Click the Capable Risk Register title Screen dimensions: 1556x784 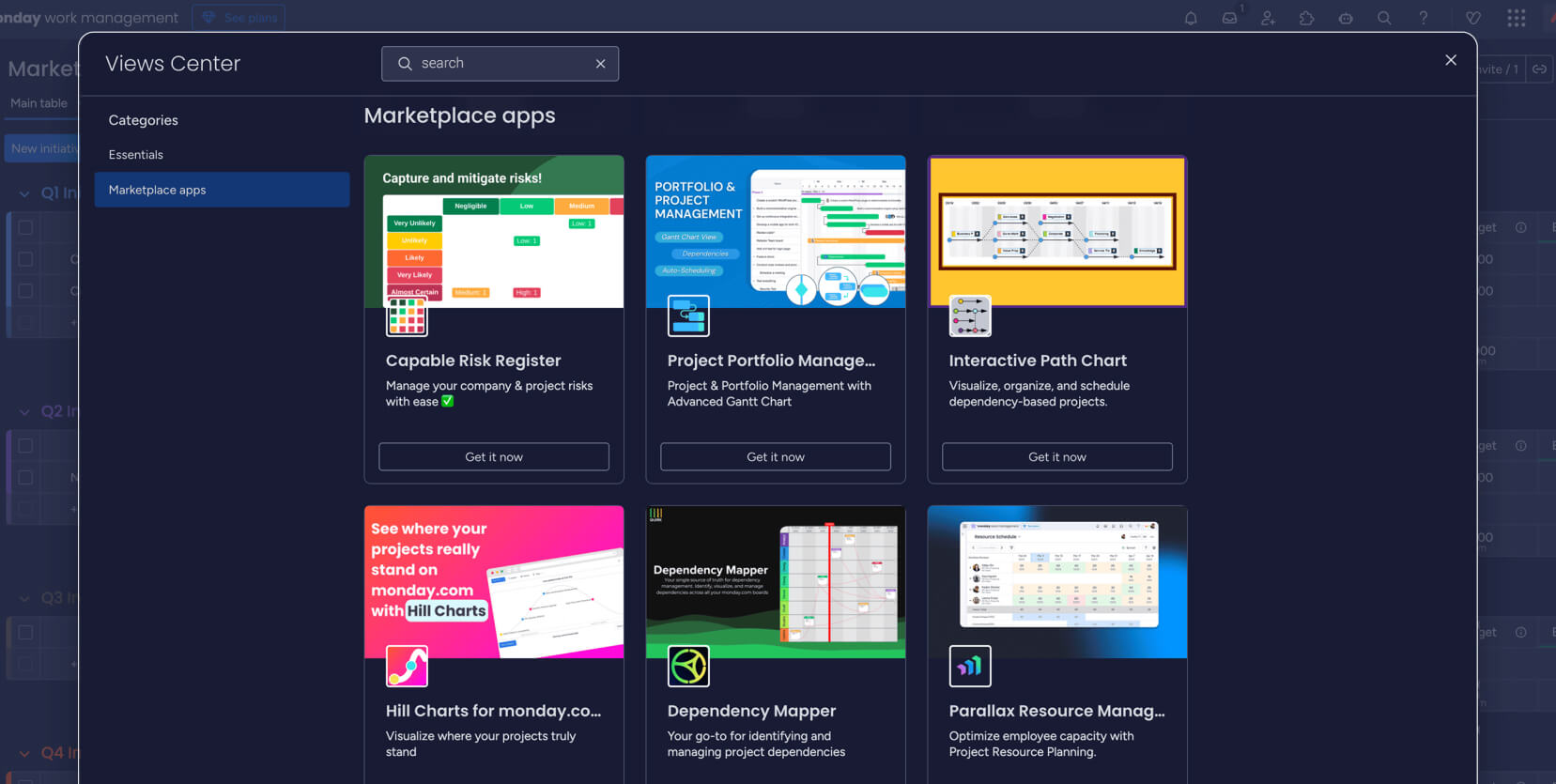473,361
